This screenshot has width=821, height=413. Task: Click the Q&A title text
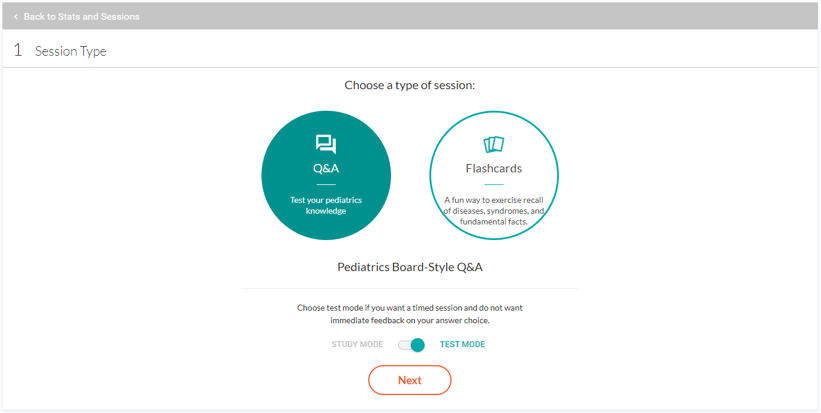tap(326, 169)
